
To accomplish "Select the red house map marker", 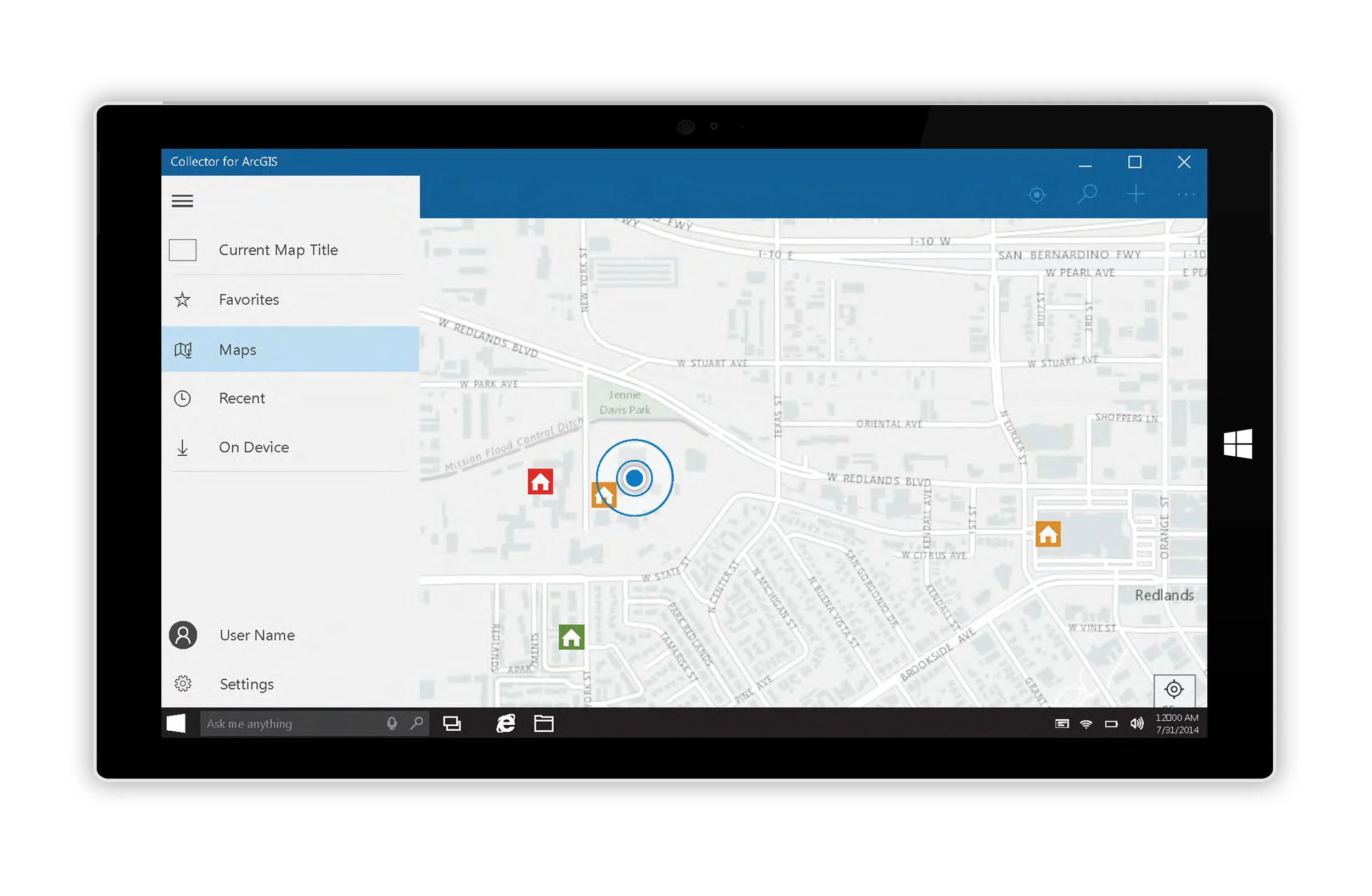I will (x=540, y=482).
